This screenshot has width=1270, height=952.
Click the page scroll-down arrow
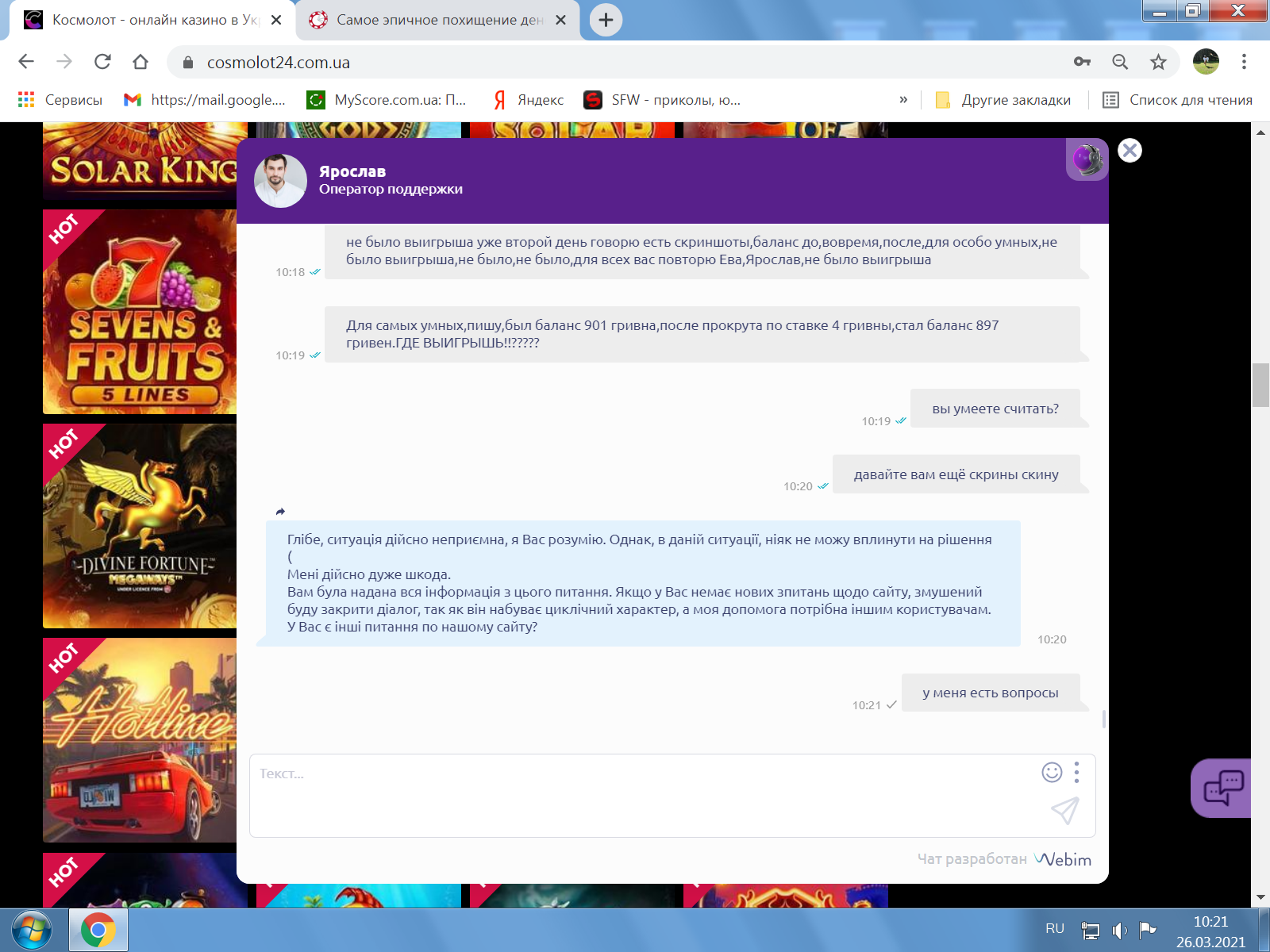point(1260,898)
